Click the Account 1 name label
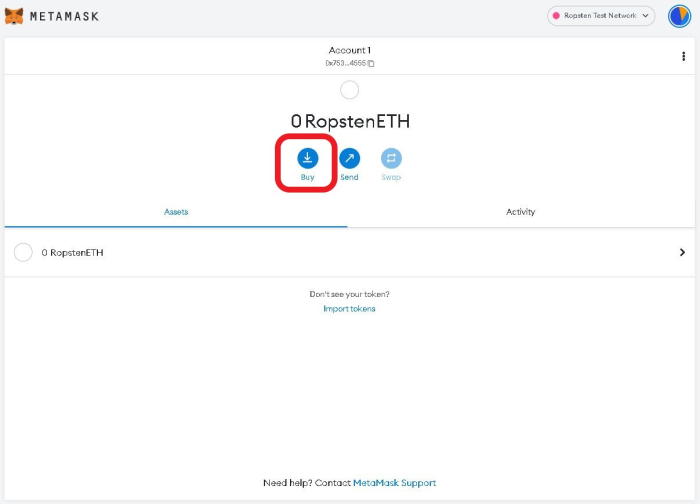This screenshot has width=700, height=504. pos(349,50)
